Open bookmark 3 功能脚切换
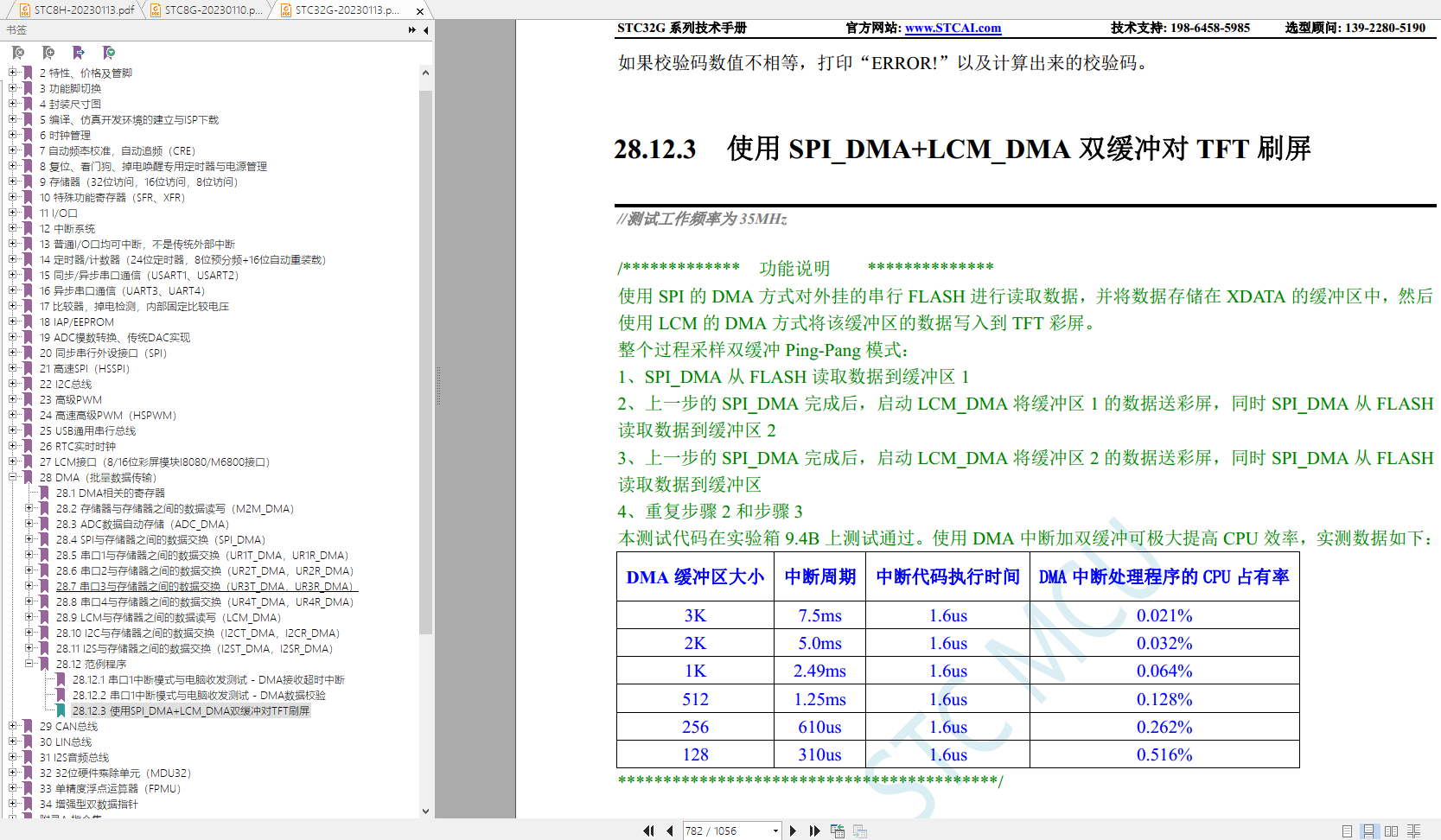Image resolution: width=1441 pixels, height=840 pixels. [x=70, y=89]
